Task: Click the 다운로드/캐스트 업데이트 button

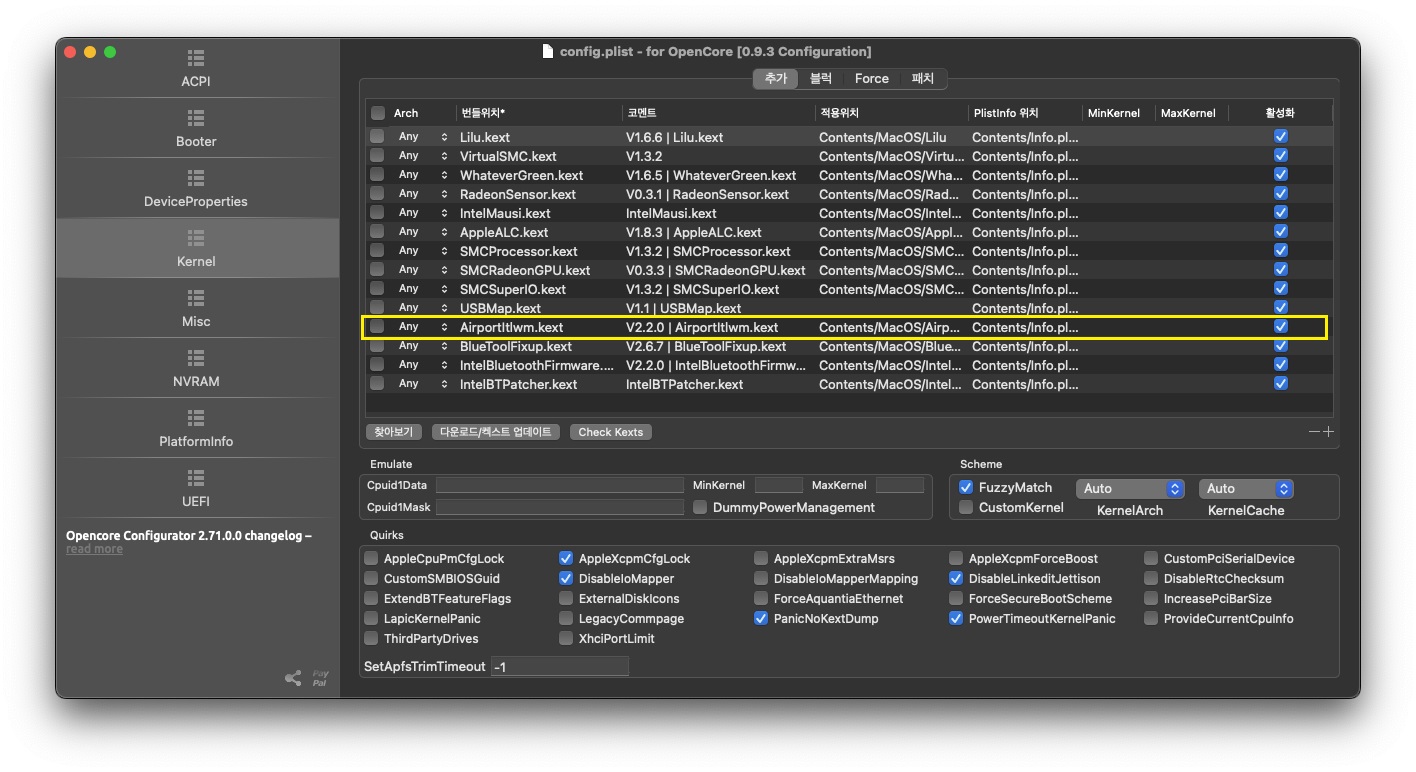Action: coord(496,432)
